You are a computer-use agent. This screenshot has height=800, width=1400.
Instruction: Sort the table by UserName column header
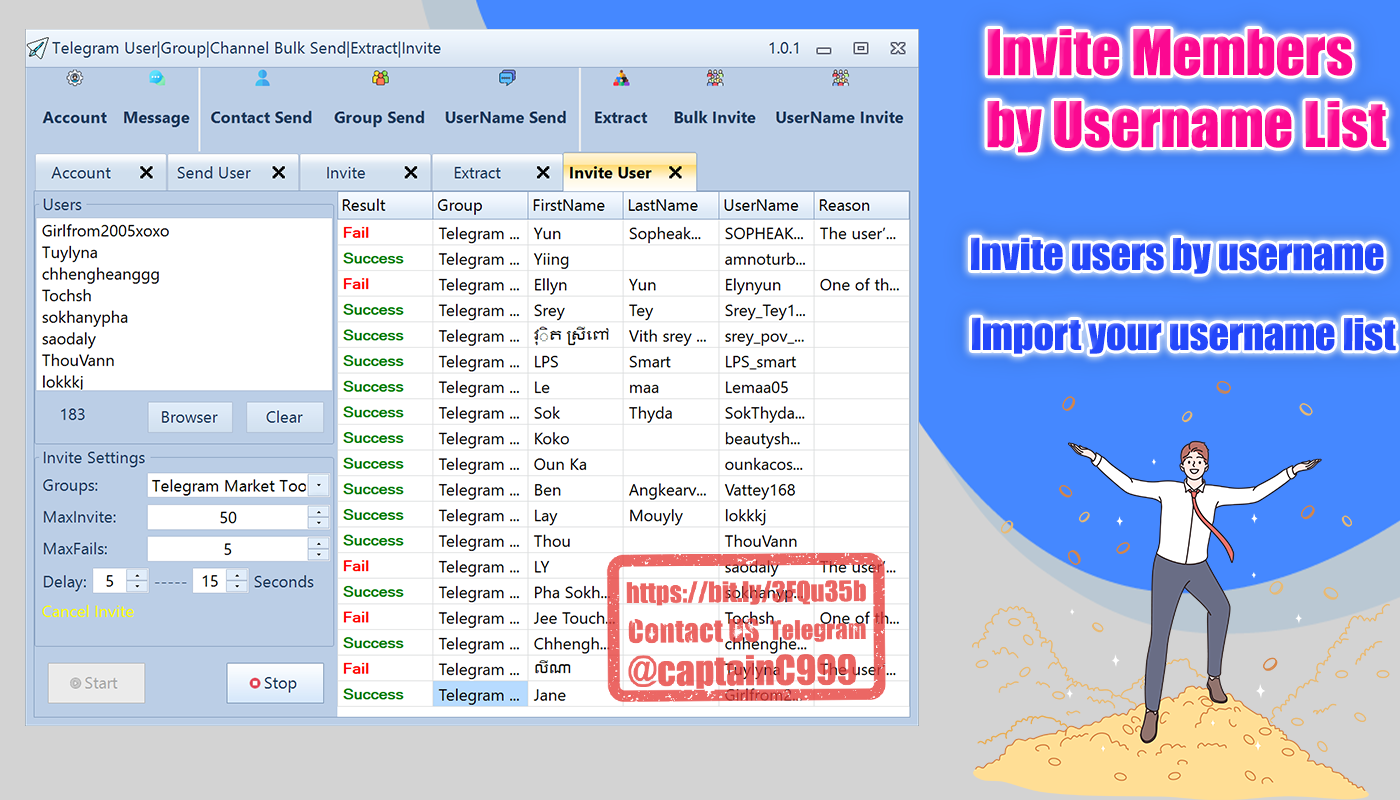761,205
